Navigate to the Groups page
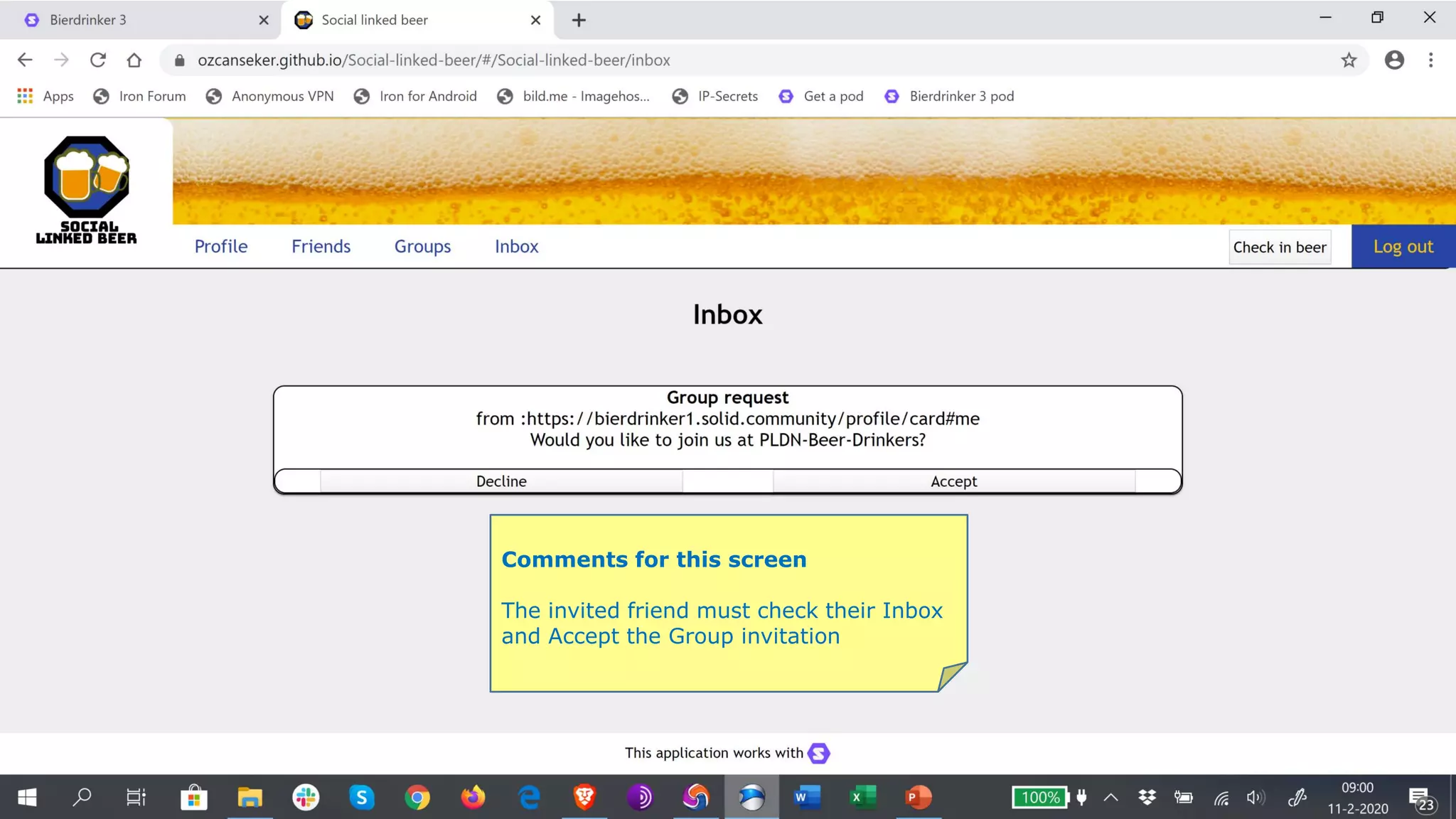Image resolution: width=1456 pixels, height=819 pixels. (422, 246)
